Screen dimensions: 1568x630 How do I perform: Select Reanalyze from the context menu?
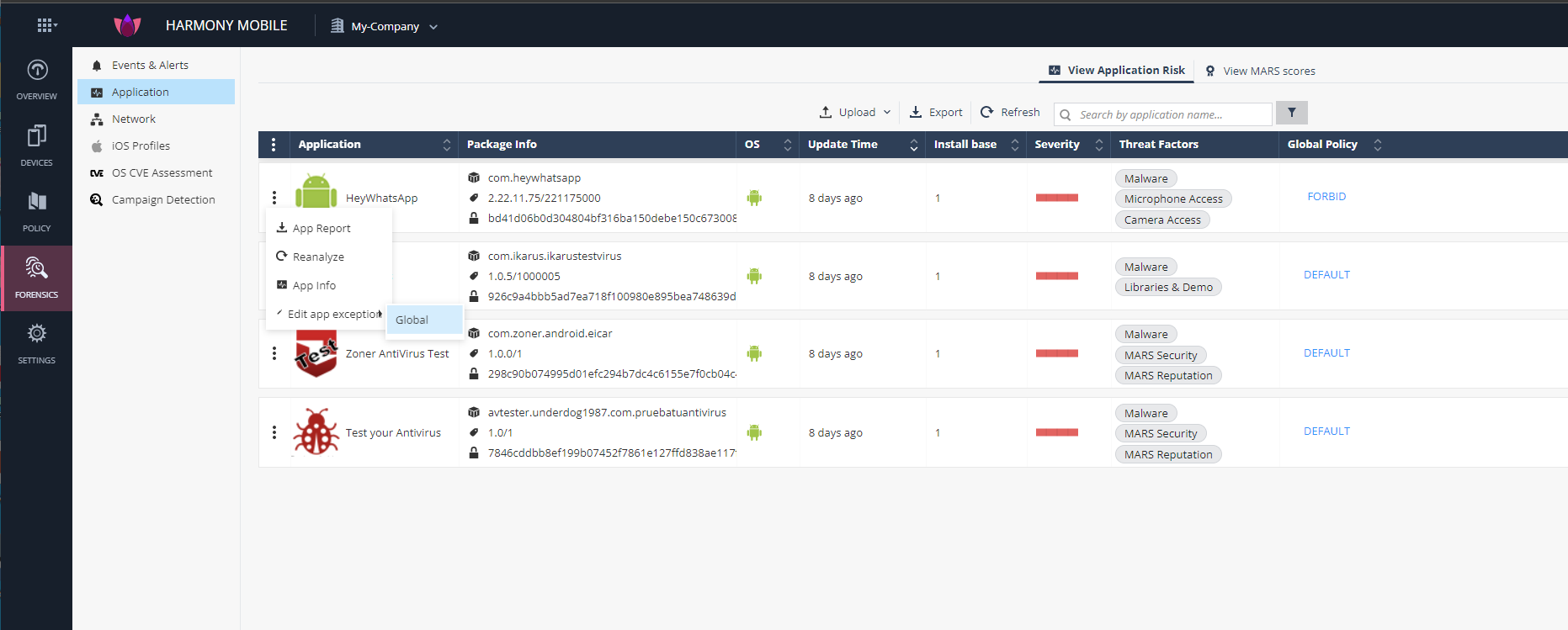click(318, 257)
